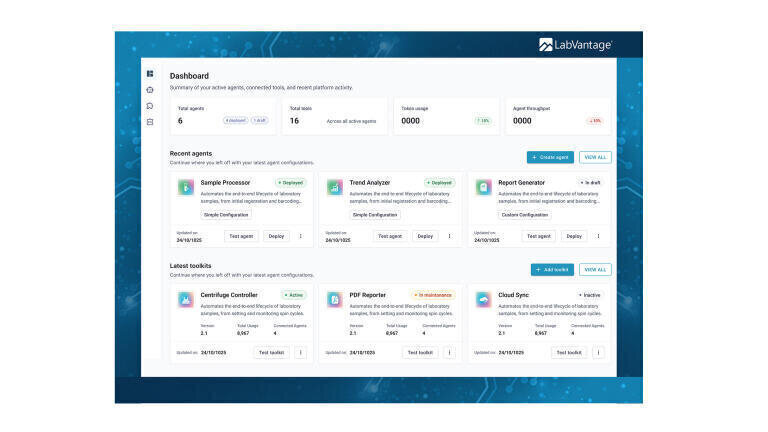Click the green Token usage percentage badge
The image size is (768, 432).
(483, 120)
